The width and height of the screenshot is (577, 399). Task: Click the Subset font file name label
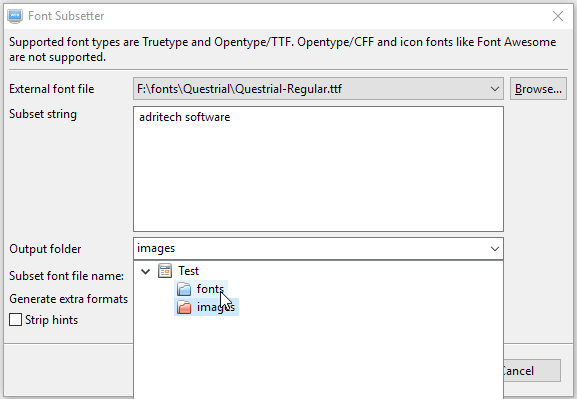66,276
